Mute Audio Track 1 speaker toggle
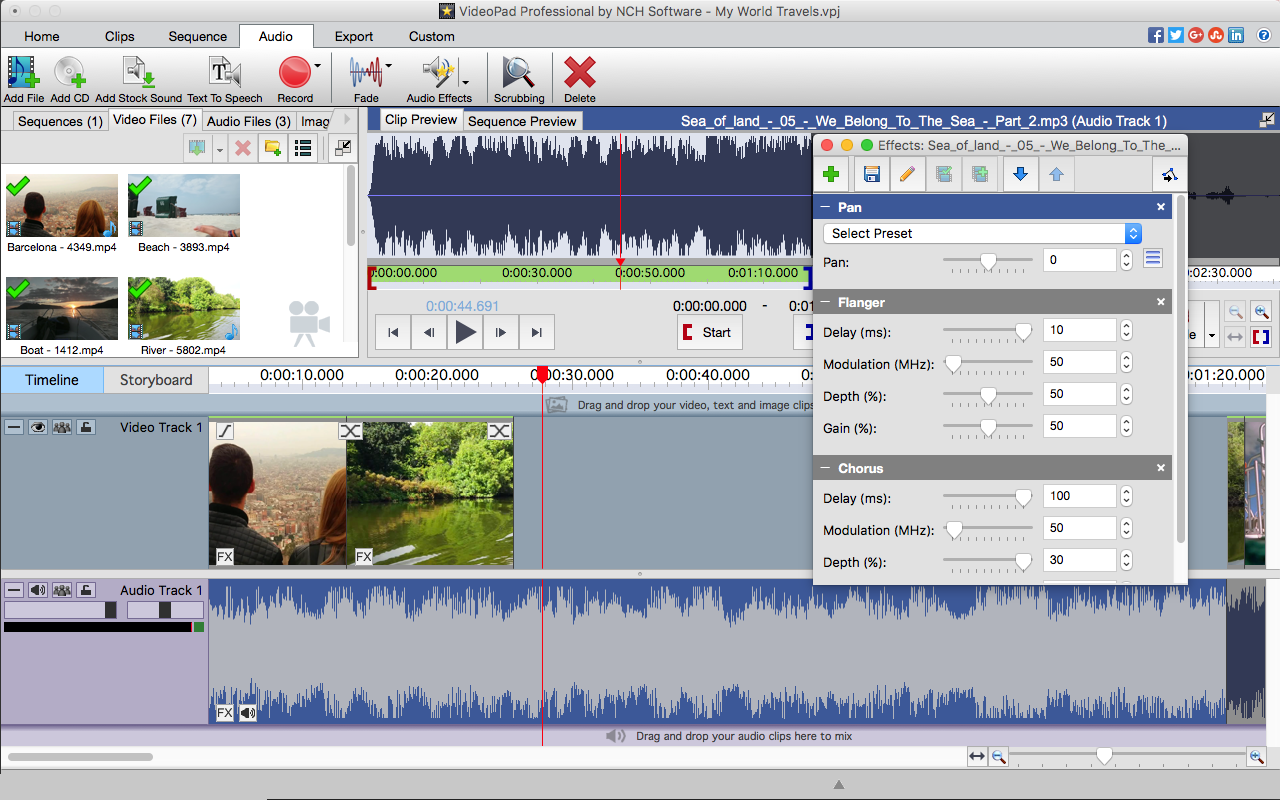This screenshot has height=800, width=1280. click(38, 590)
